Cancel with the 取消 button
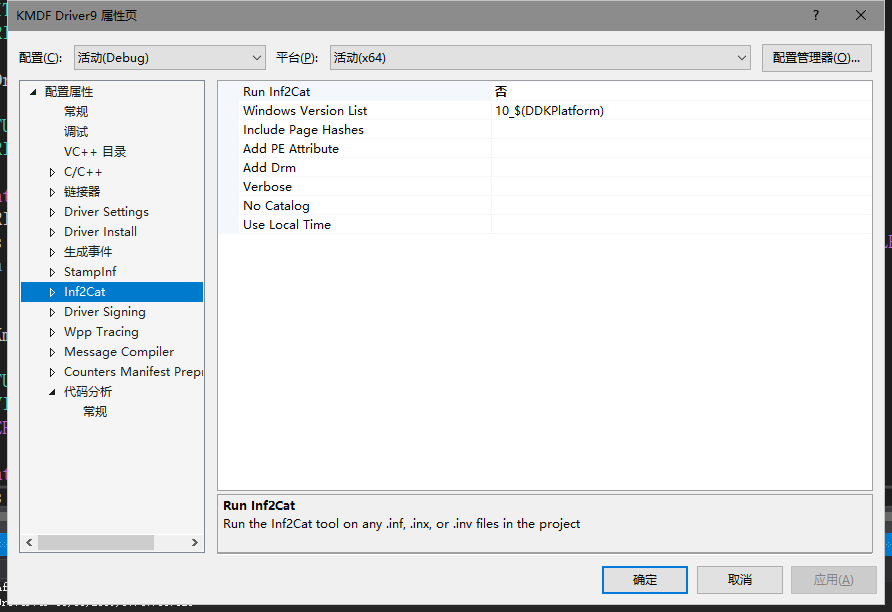The width and height of the screenshot is (892, 612). 740,580
